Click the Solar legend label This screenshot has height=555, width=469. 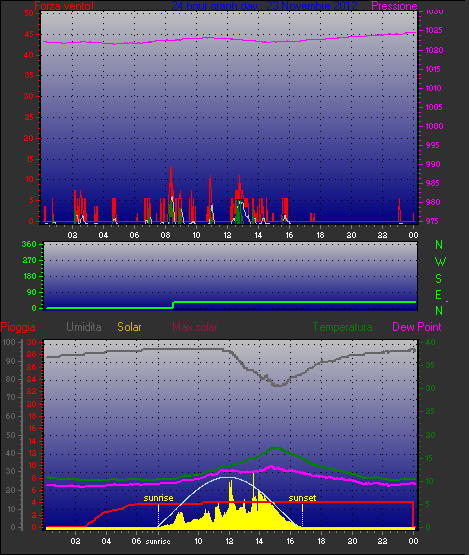point(129,327)
